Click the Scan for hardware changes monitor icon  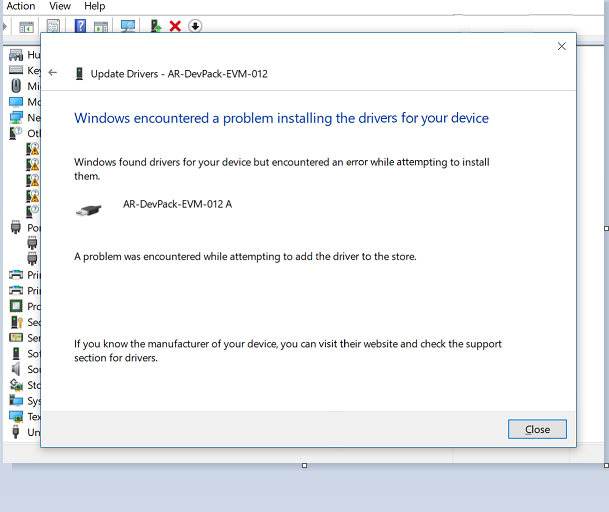coord(128,26)
